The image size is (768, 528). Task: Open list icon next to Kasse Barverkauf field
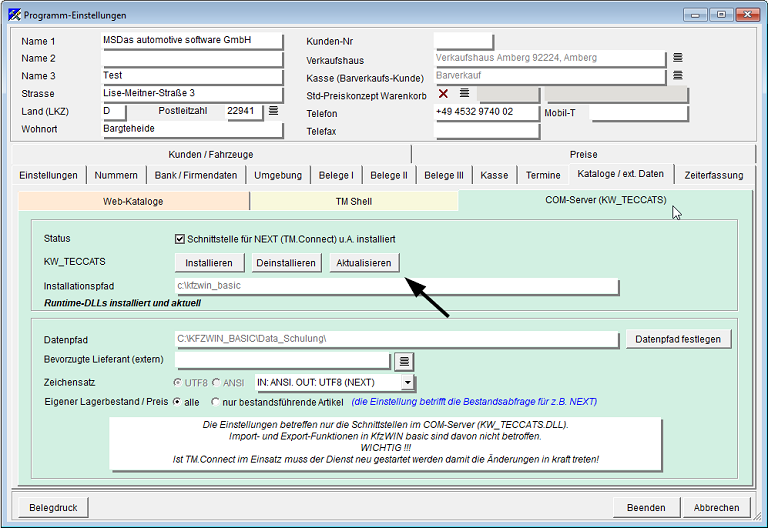point(677,75)
